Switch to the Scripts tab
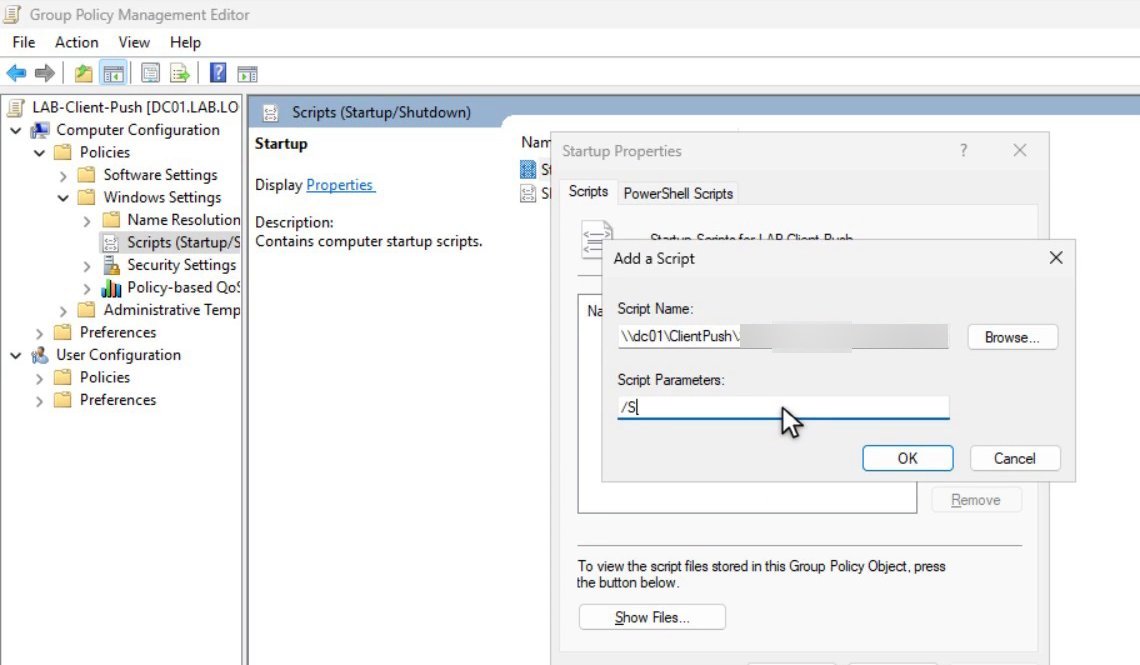The width and height of the screenshot is (1140, 665). [x=588, y=191]
